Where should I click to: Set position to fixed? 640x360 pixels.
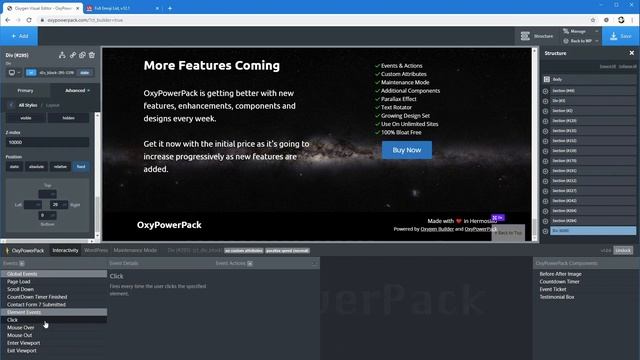[x=81, y=167]
